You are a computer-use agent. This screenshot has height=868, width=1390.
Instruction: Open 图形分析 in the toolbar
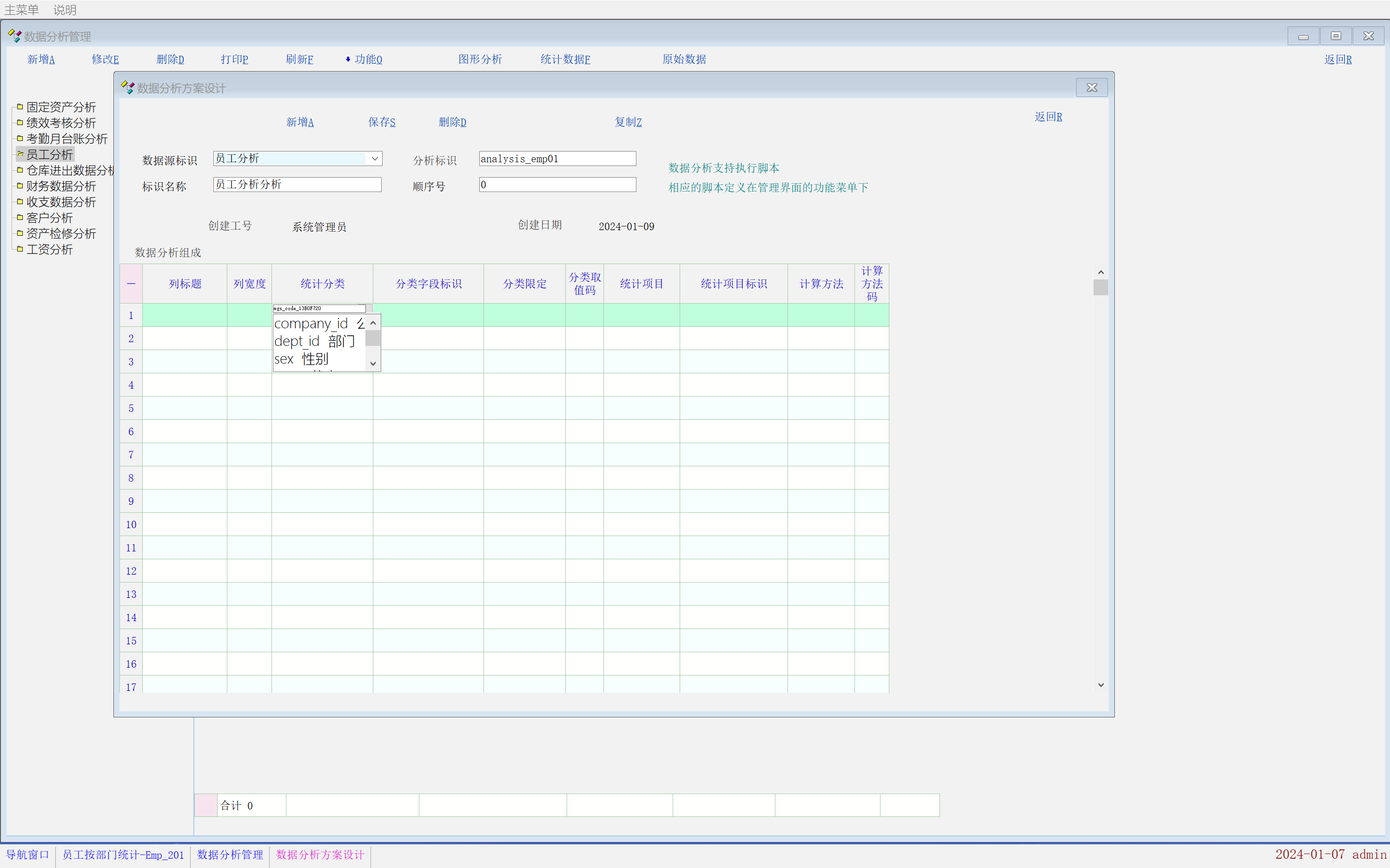480,59
